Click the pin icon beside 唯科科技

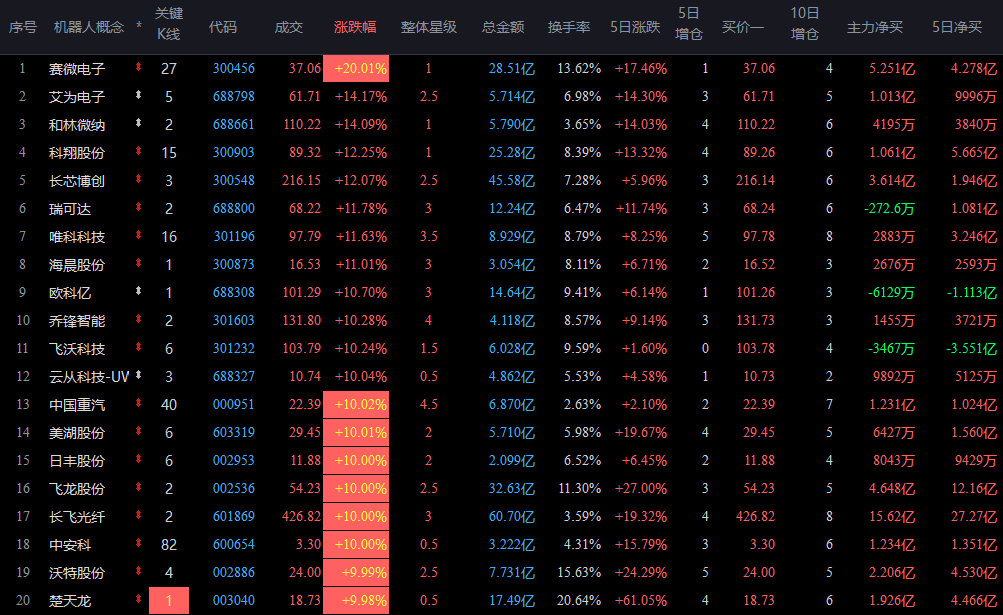[x=138, y=234]
